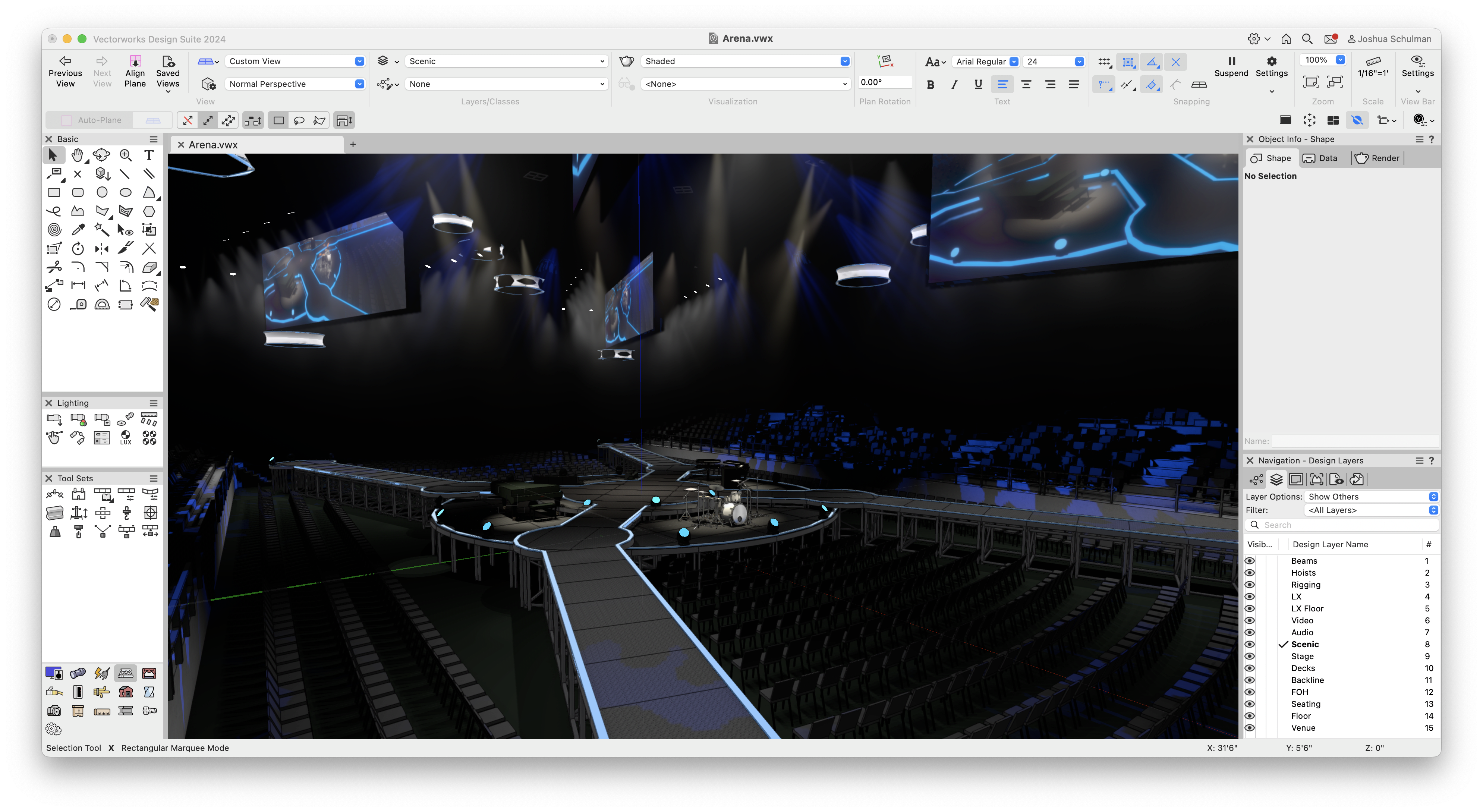1483x812 pixels.
Task: Toggle Seating layer visibility eye
Action: 1249,704
